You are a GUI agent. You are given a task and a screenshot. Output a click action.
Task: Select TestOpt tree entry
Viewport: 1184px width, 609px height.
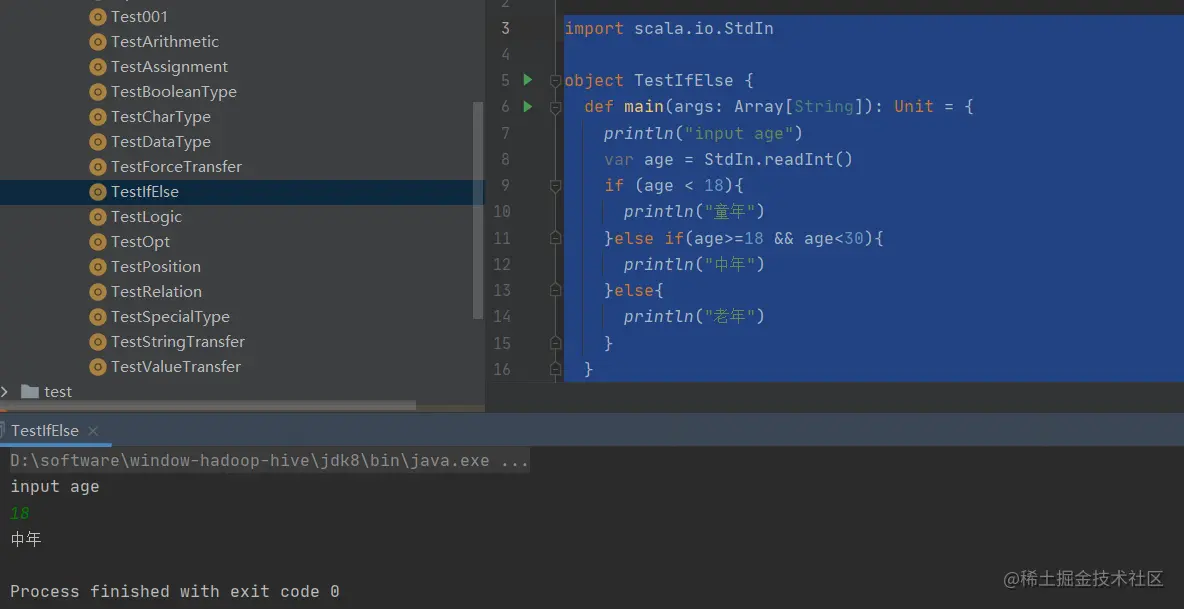pyautogui.click(x=140, y=241)
